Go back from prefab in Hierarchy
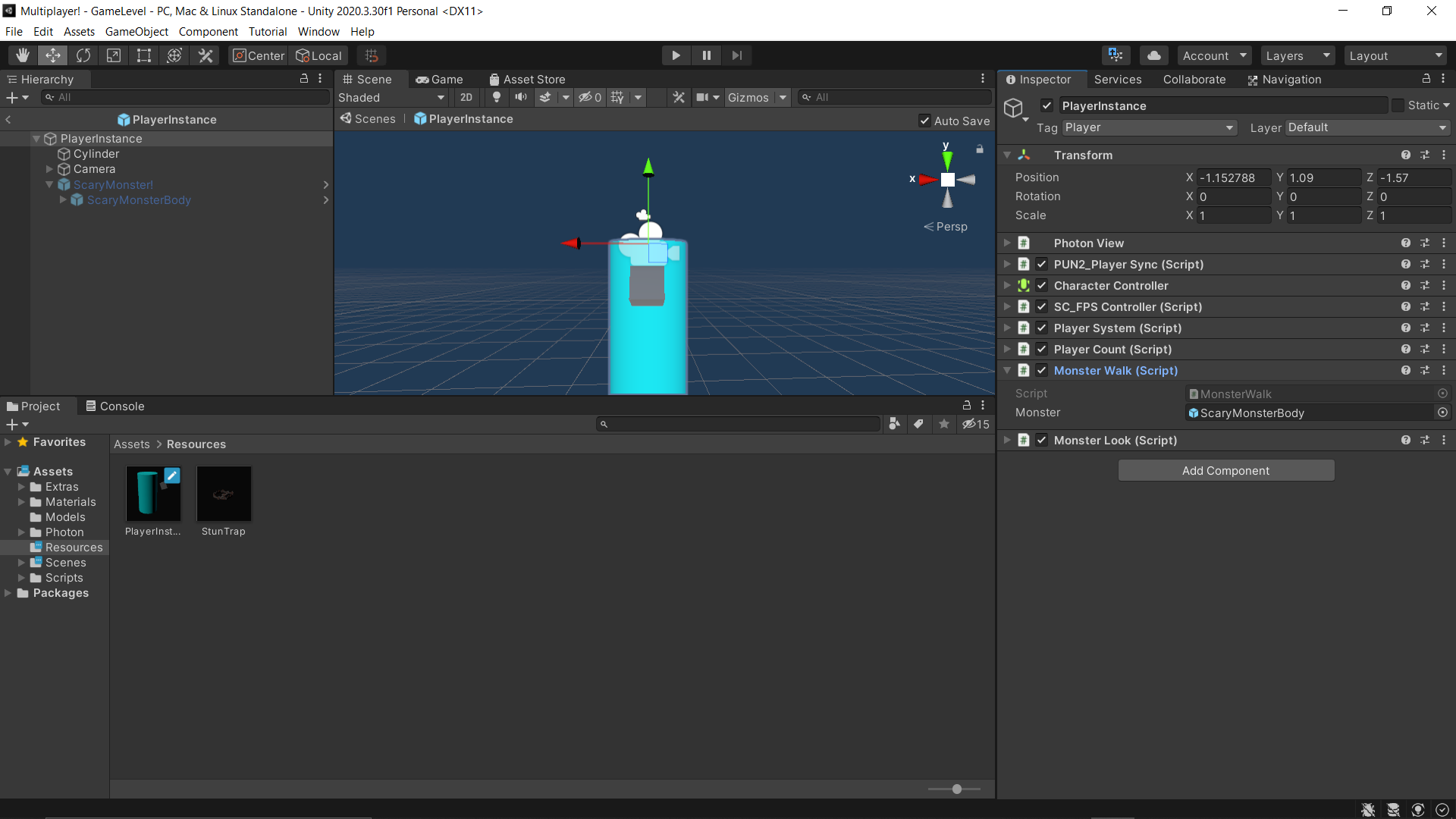Image resolution: width=1456 pixels, height=819 pixels. click(x=8, y=120)
